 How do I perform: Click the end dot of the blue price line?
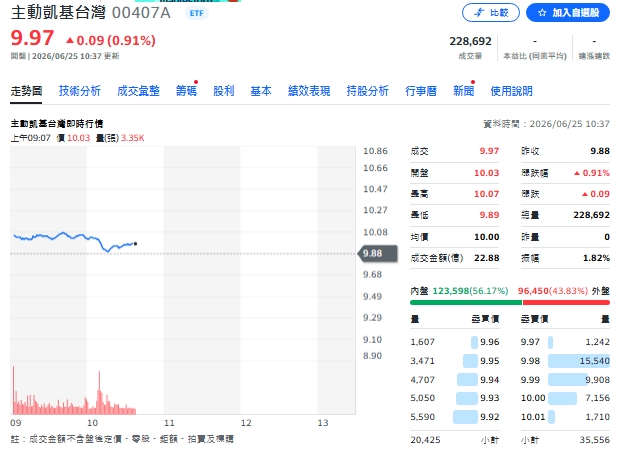pyautogui.click(x=136, y=244)
